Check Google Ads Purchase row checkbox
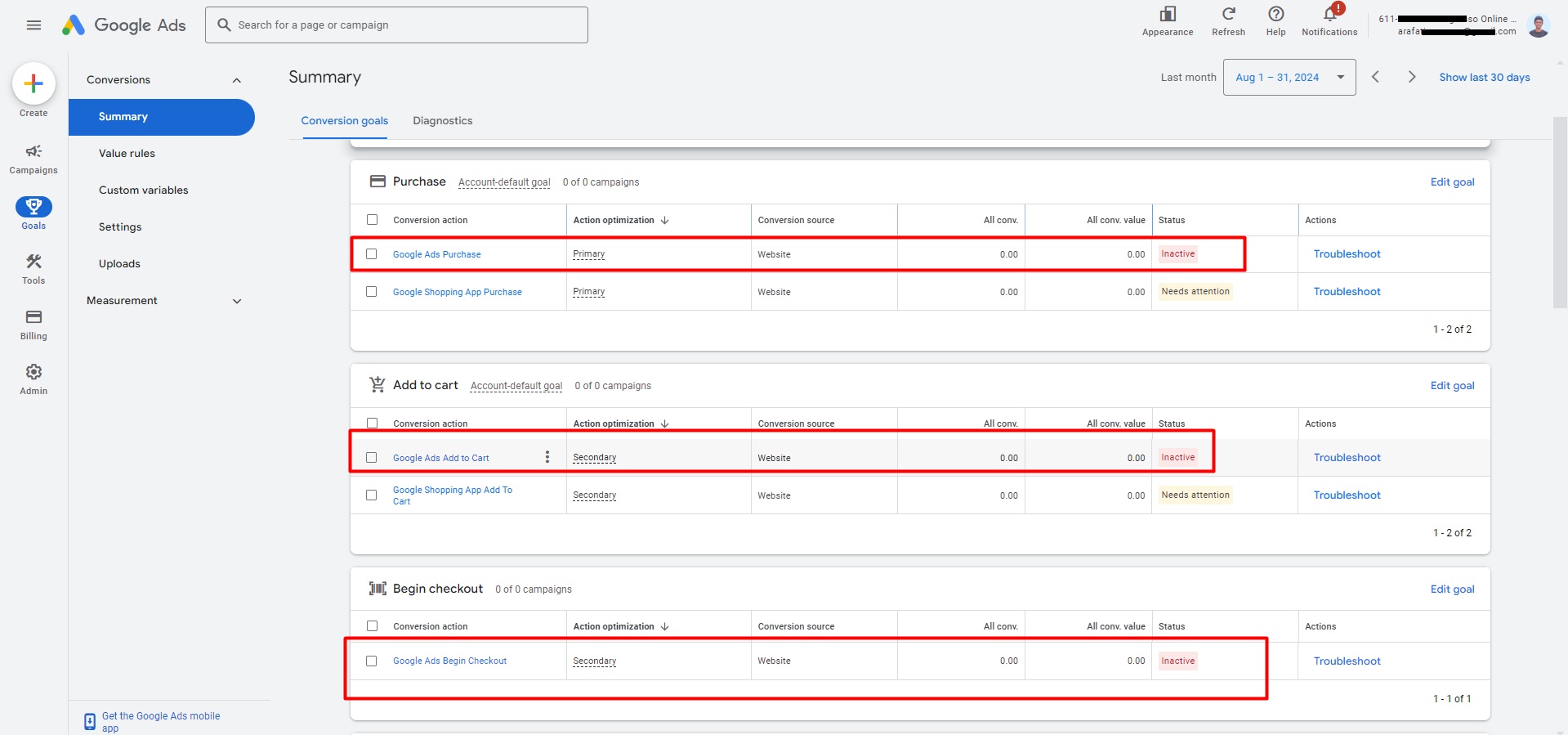 tap(372, 254)
